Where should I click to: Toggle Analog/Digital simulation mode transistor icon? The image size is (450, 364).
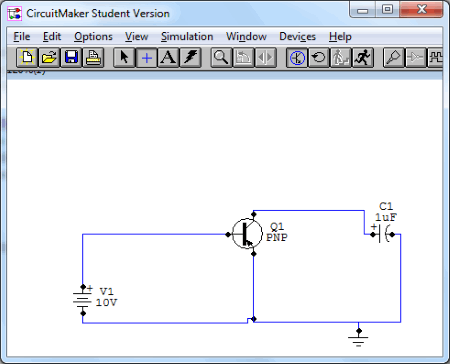297,58
